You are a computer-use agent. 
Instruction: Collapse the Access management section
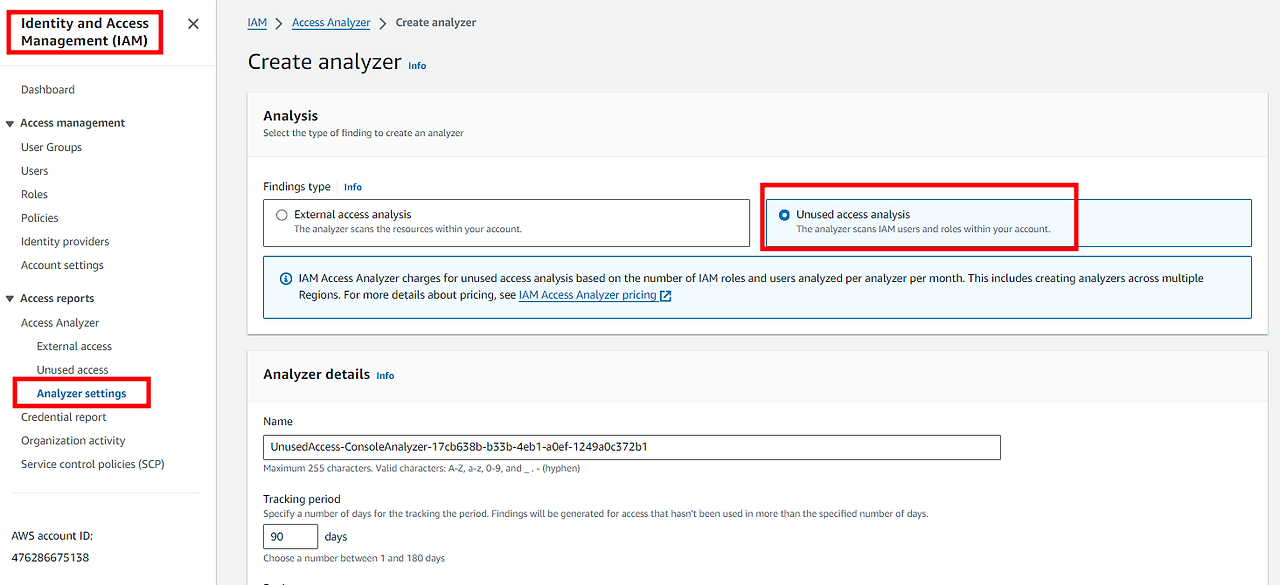(x=10, y=124)
